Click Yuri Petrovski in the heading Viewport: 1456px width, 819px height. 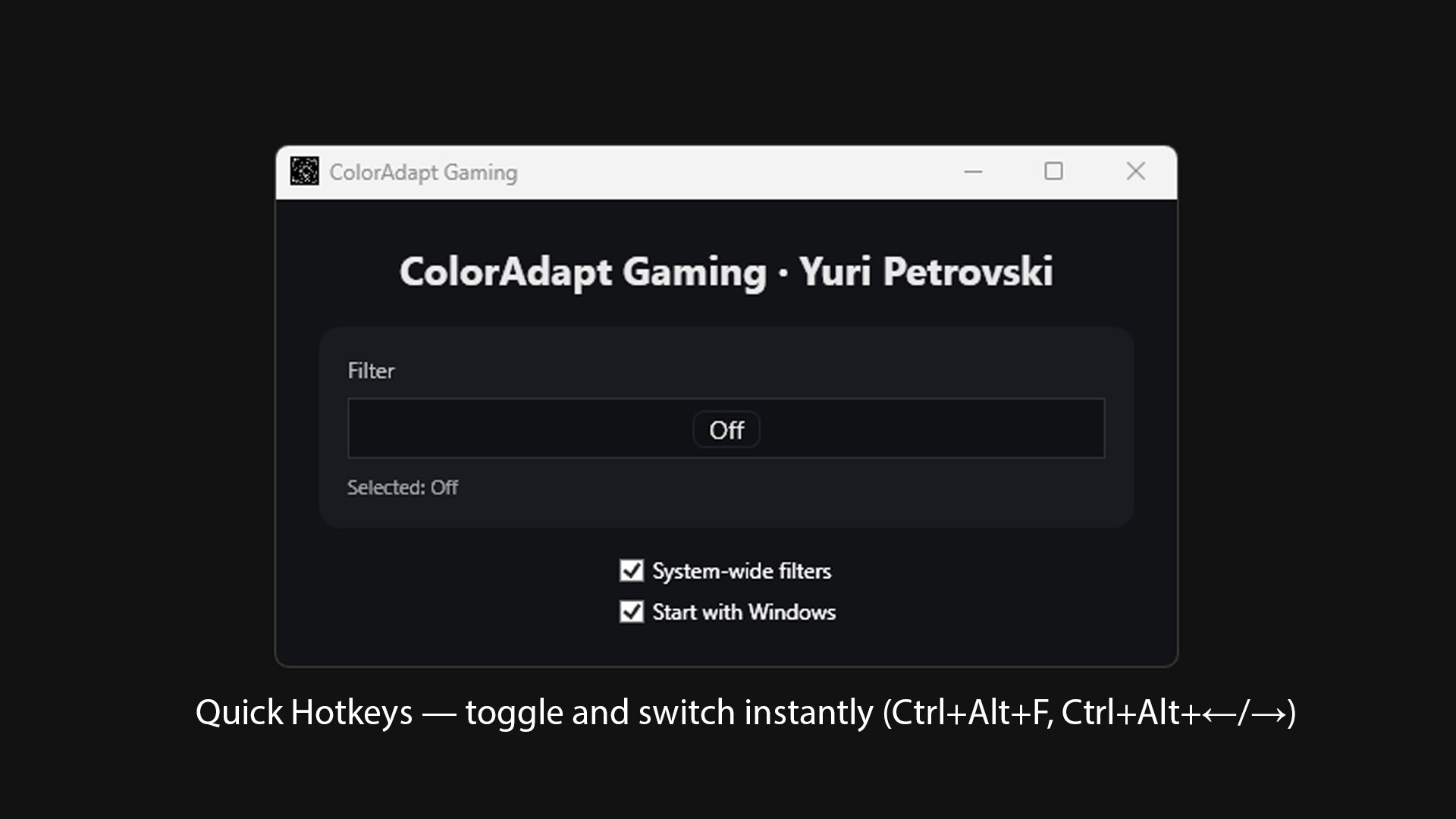[x=926, y=272]
